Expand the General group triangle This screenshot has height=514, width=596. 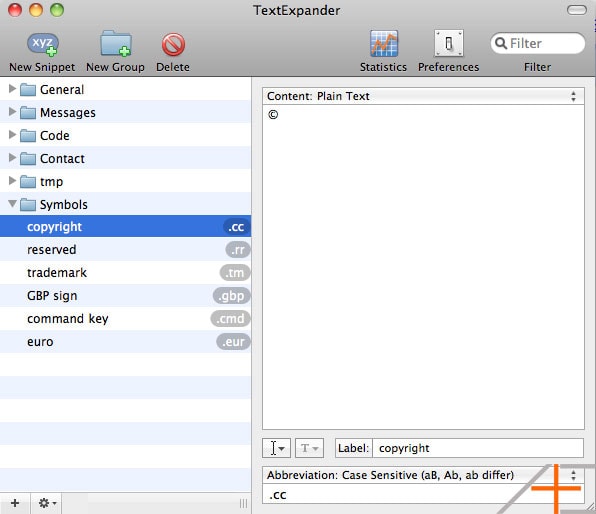point(12,89)
